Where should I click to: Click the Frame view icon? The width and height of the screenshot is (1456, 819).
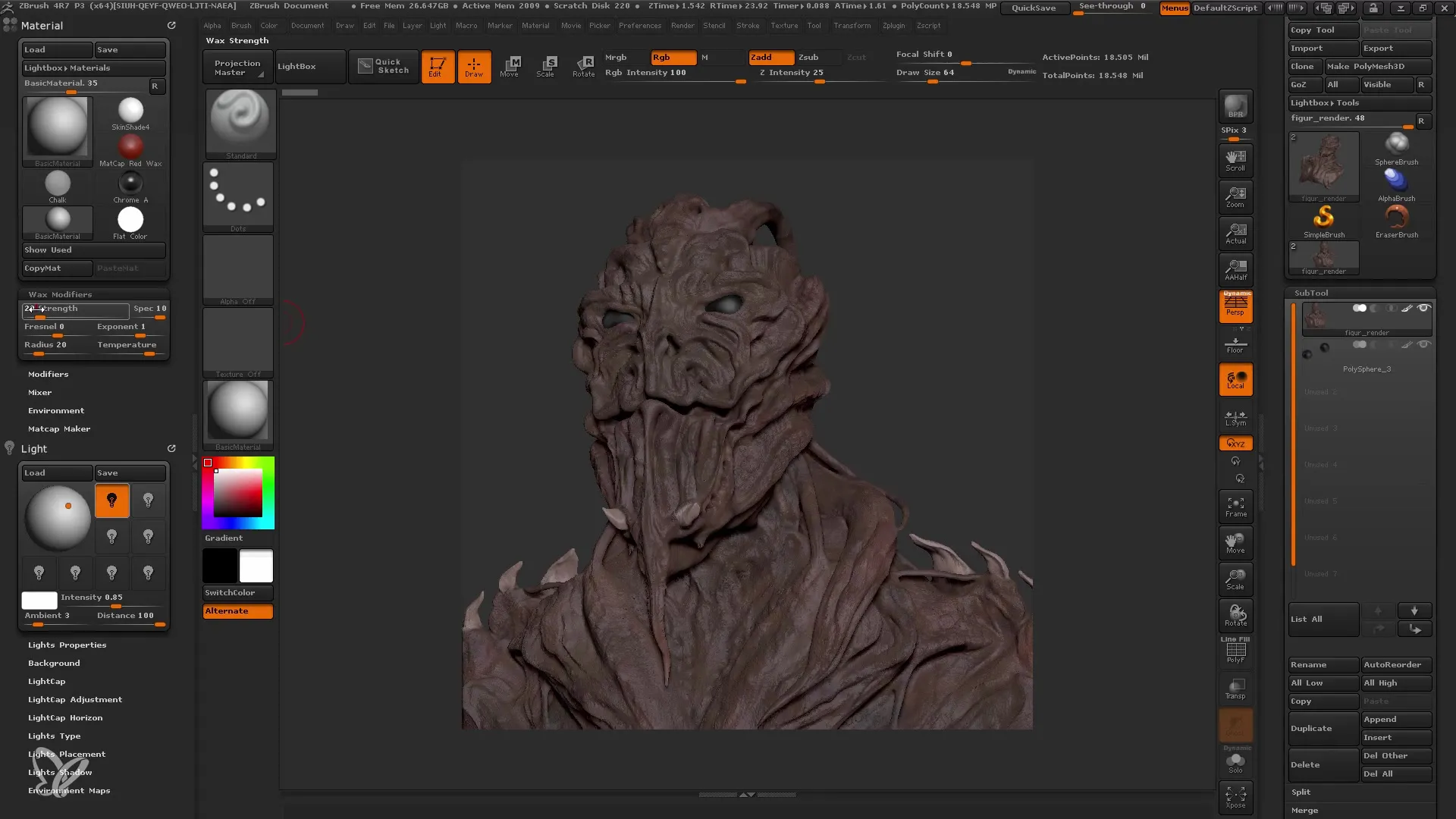point(1235,506)
